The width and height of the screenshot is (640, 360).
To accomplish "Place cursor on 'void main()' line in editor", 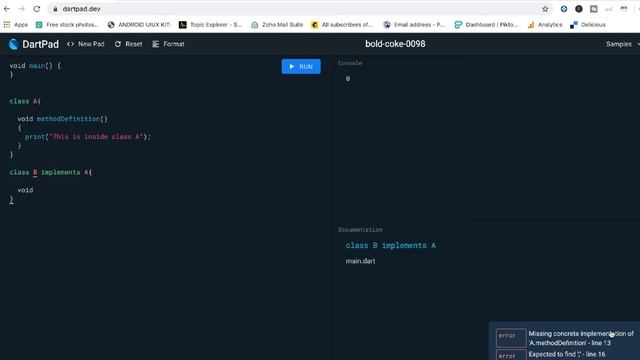I will [35, 66].
